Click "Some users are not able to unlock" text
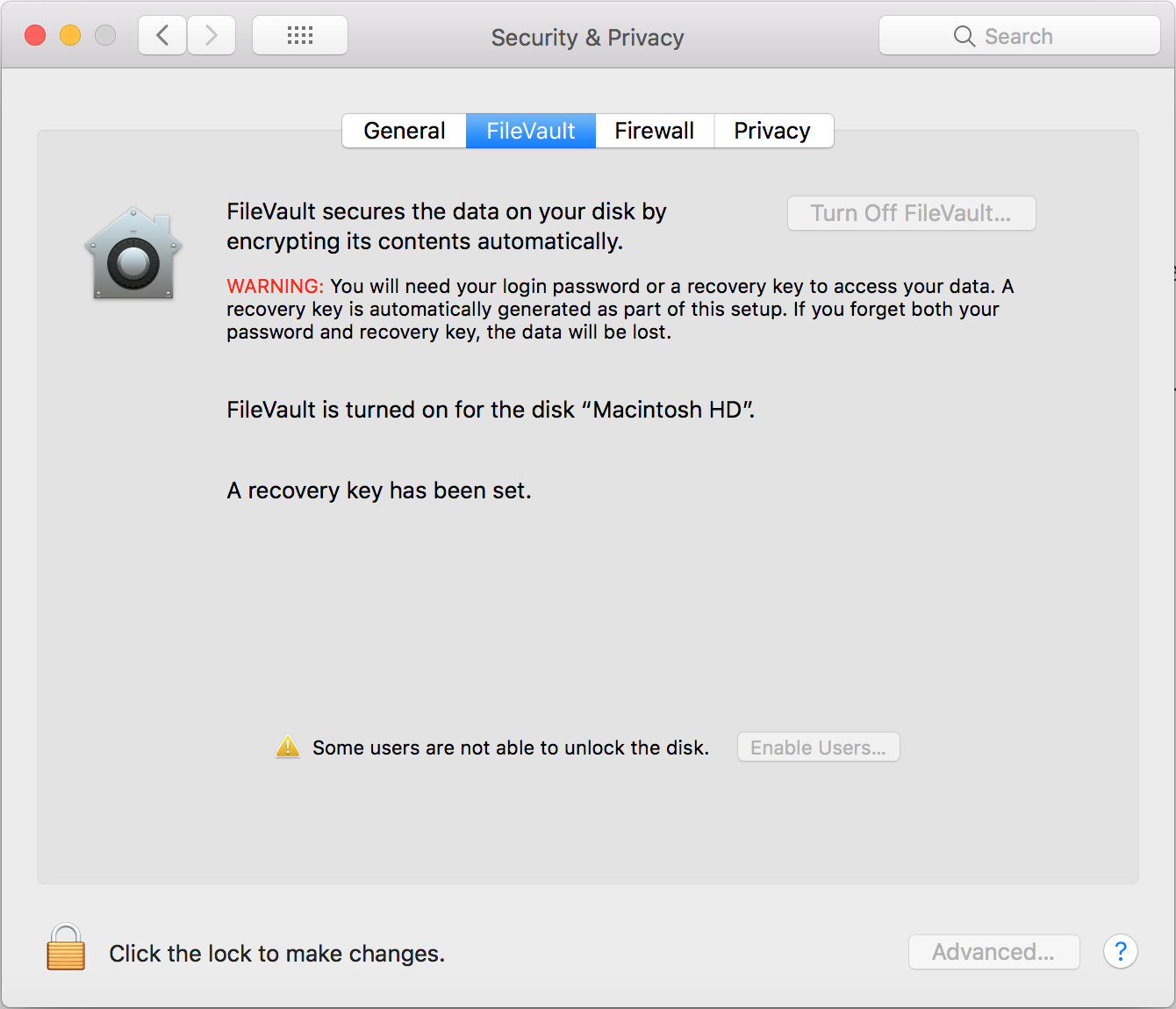 (x=511, y=748)
